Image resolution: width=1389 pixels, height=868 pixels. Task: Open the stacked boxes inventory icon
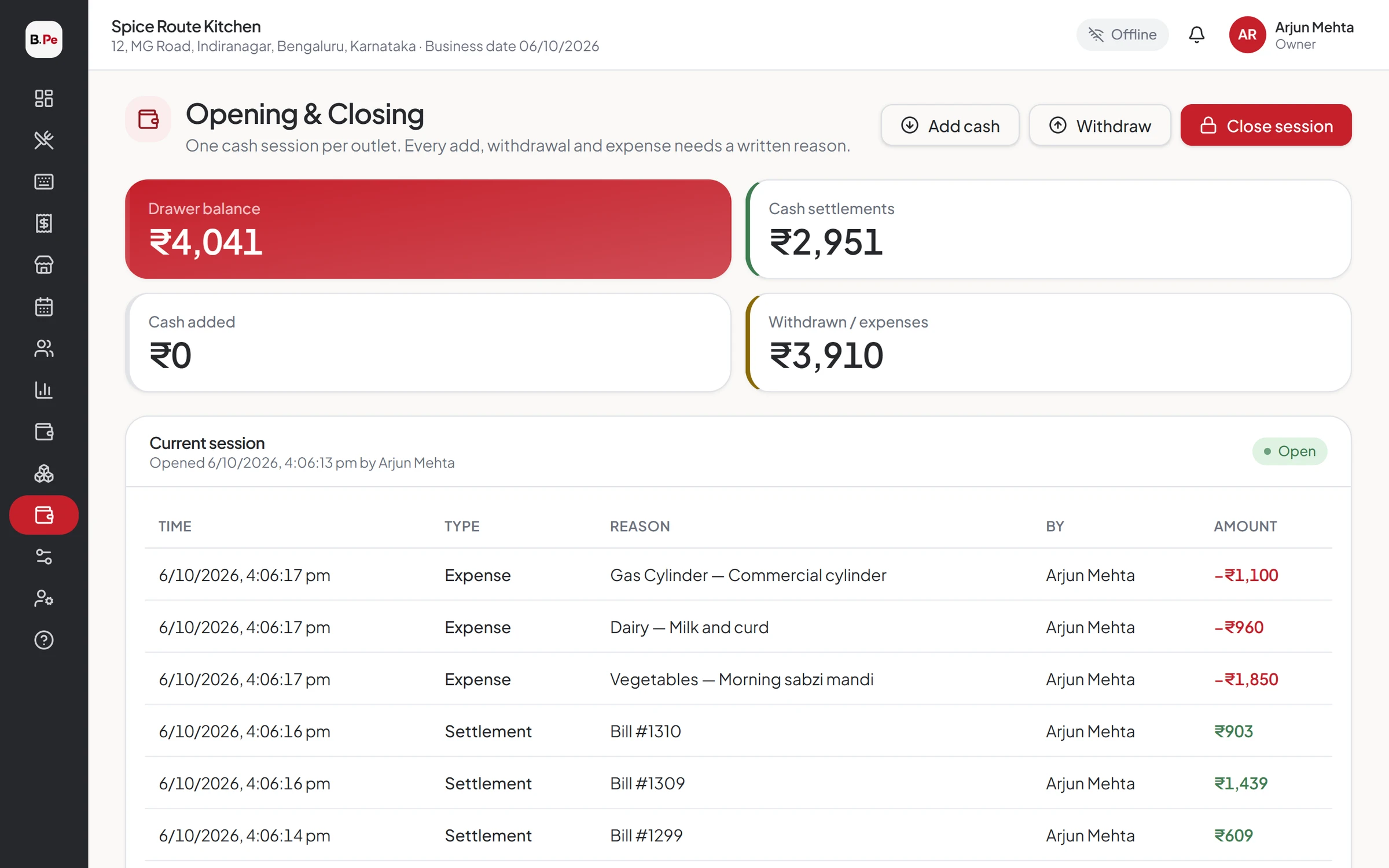point(44,473)
